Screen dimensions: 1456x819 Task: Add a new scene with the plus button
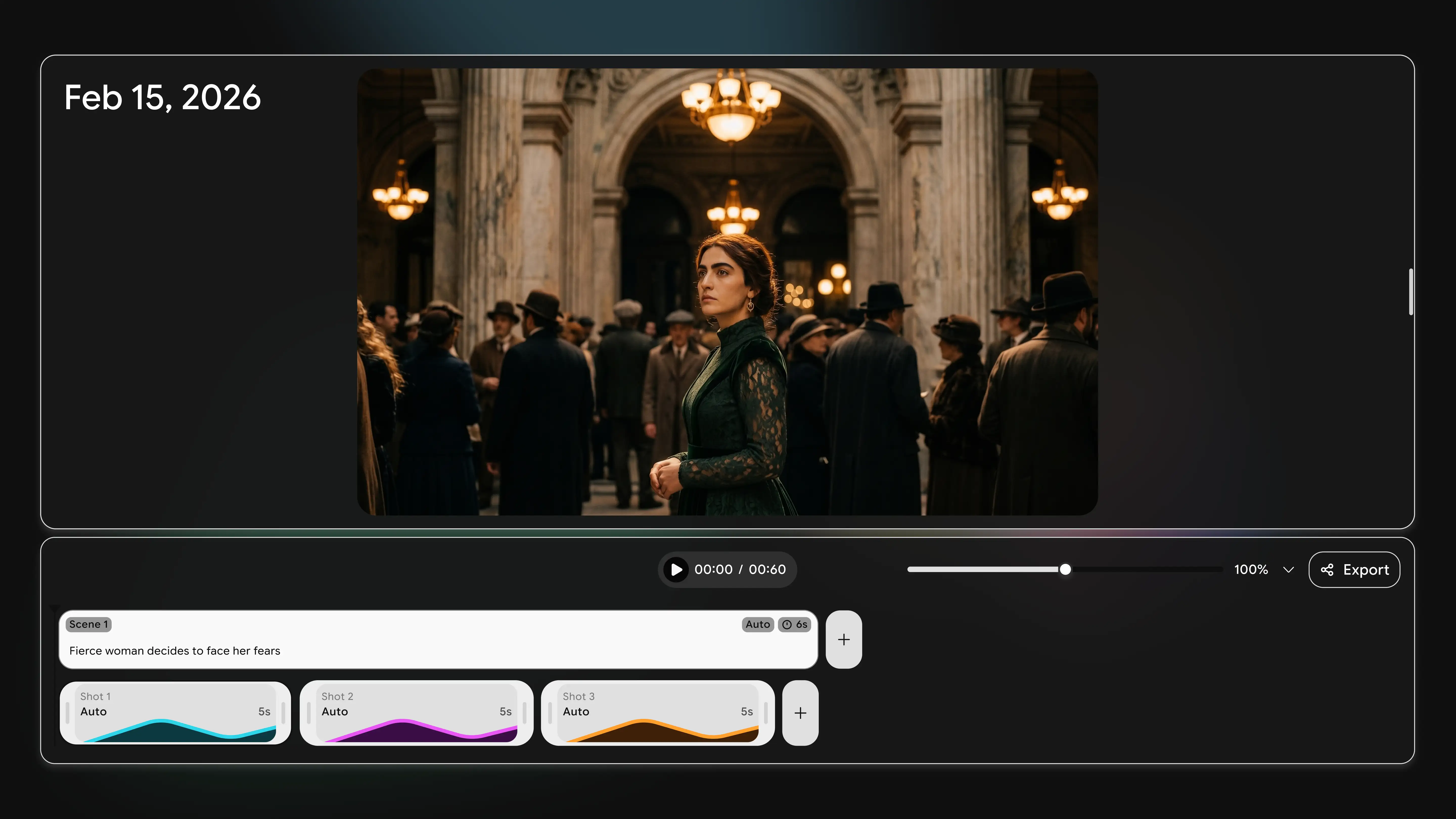(x=844, y=639)
